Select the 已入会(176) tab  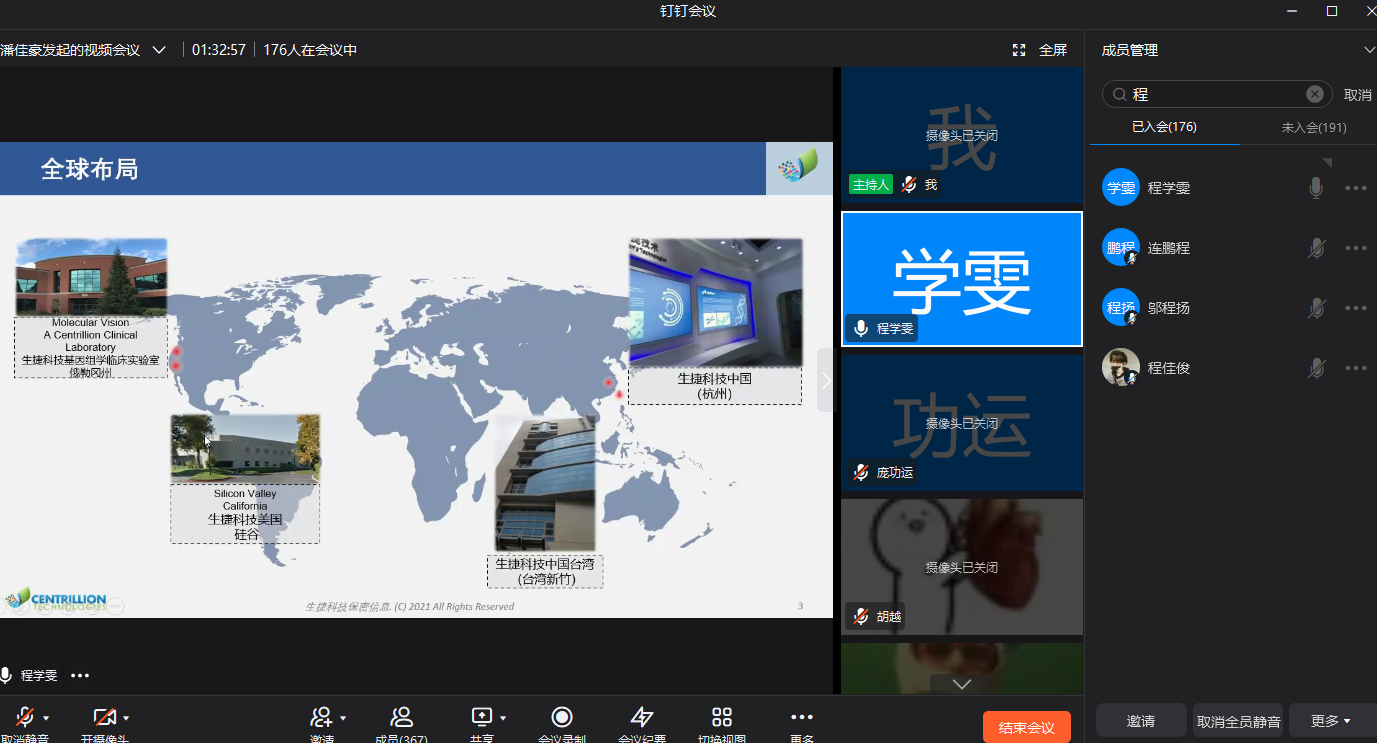[x=1164, y=127]
